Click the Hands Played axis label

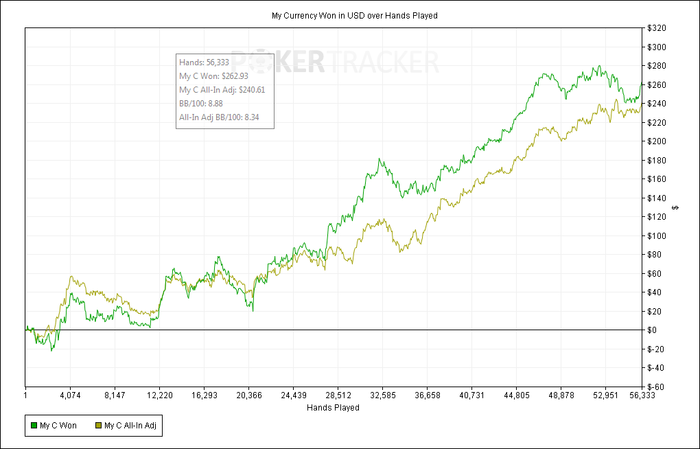click(x=333, y=407)
